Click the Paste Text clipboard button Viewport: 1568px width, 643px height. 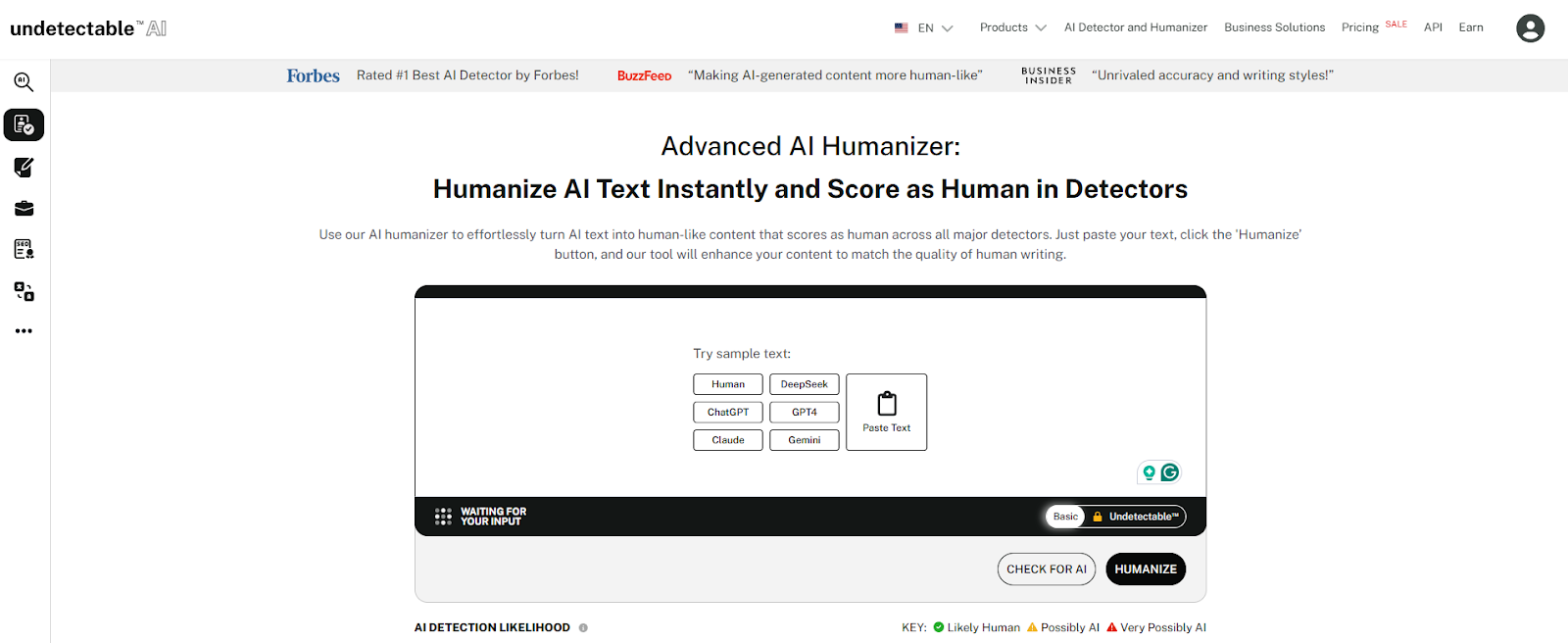886,412
